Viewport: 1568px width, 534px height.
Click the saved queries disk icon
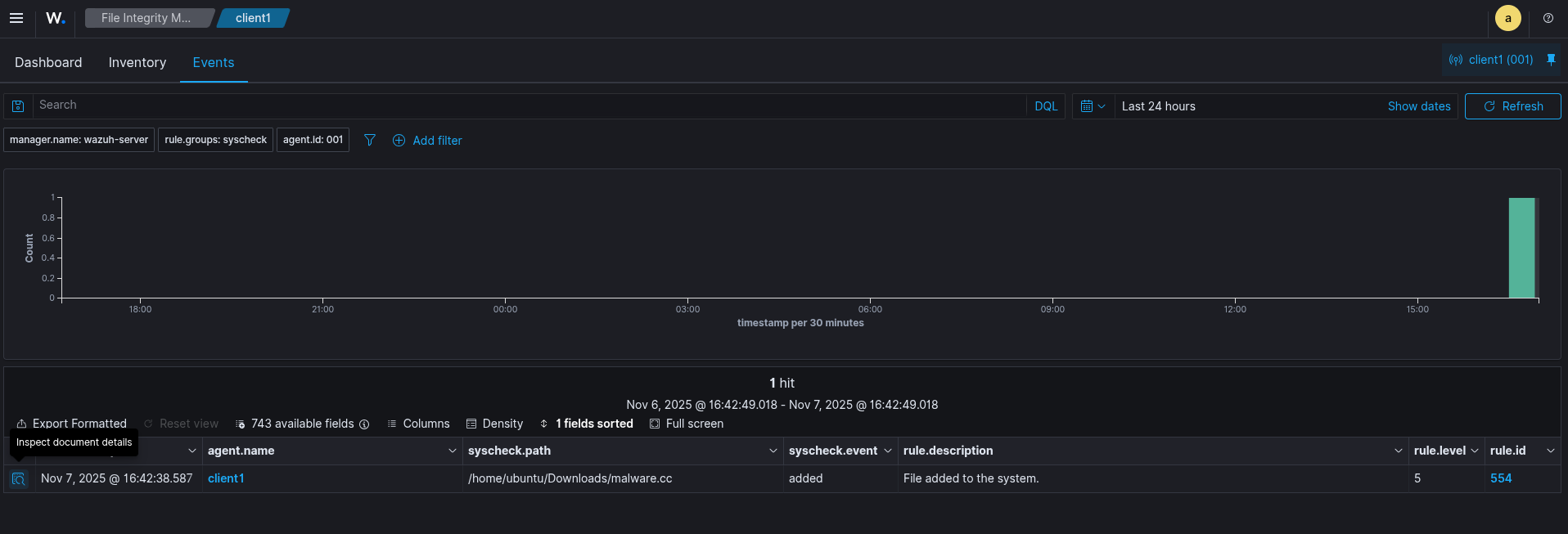pyautogui.click(x=18, y=106)
